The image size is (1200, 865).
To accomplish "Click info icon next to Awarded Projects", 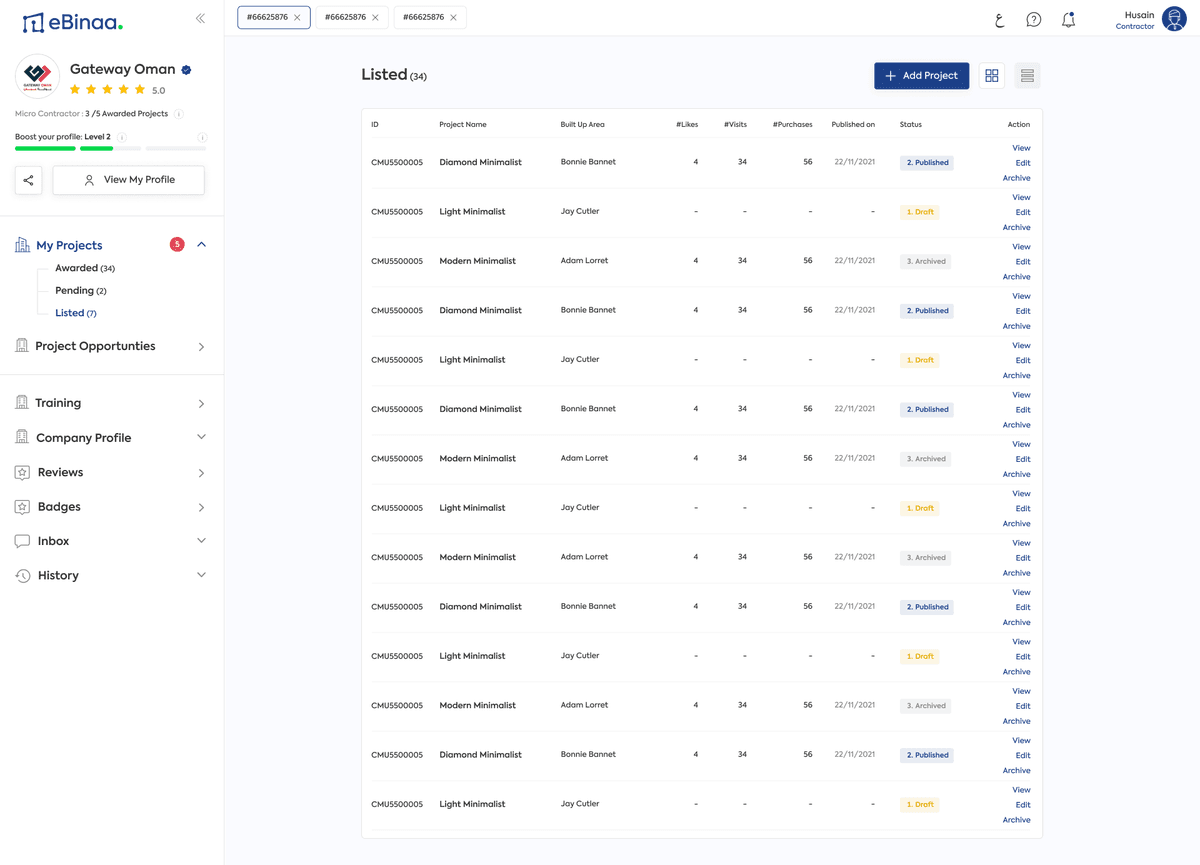I will [178, 114].
